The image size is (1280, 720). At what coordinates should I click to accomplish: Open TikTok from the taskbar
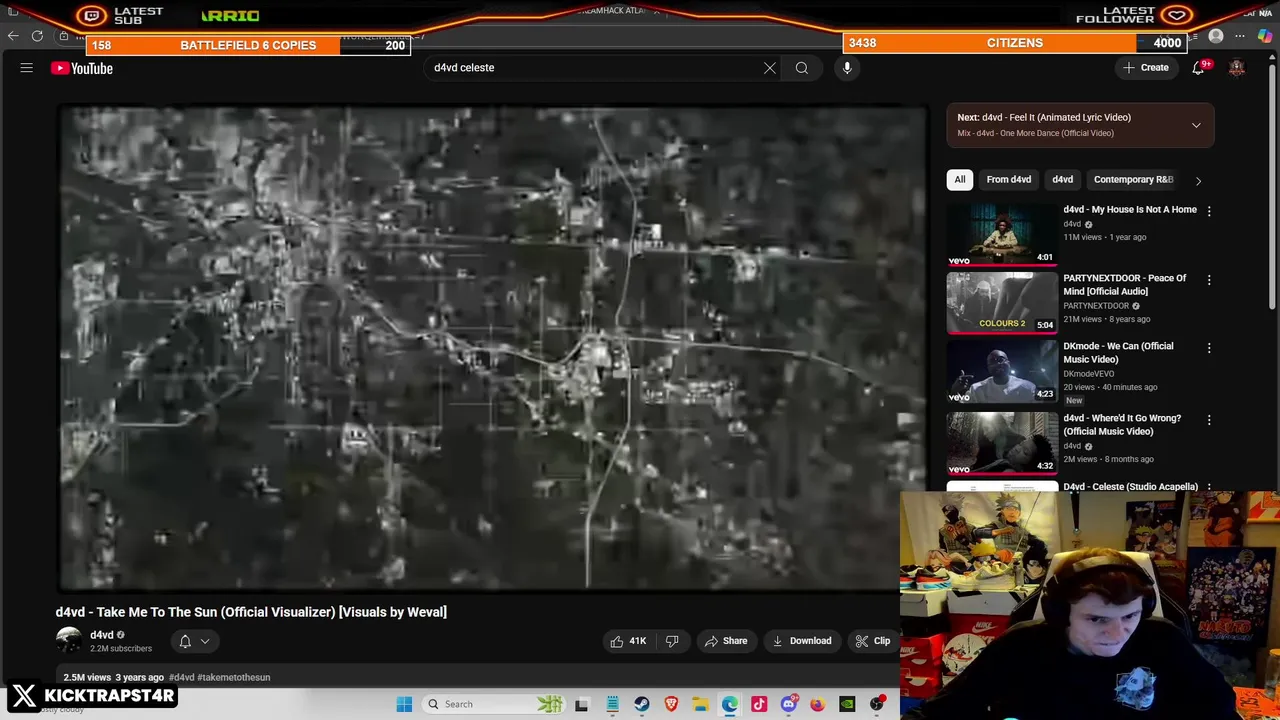pyautogui.click(x=759, y=704)
